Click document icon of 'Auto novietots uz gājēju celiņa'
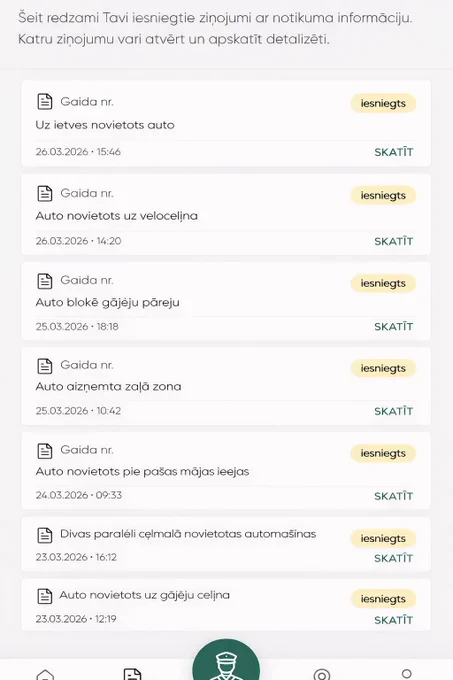The height and width of the screenshot is (680, 453). click(45, 596)
